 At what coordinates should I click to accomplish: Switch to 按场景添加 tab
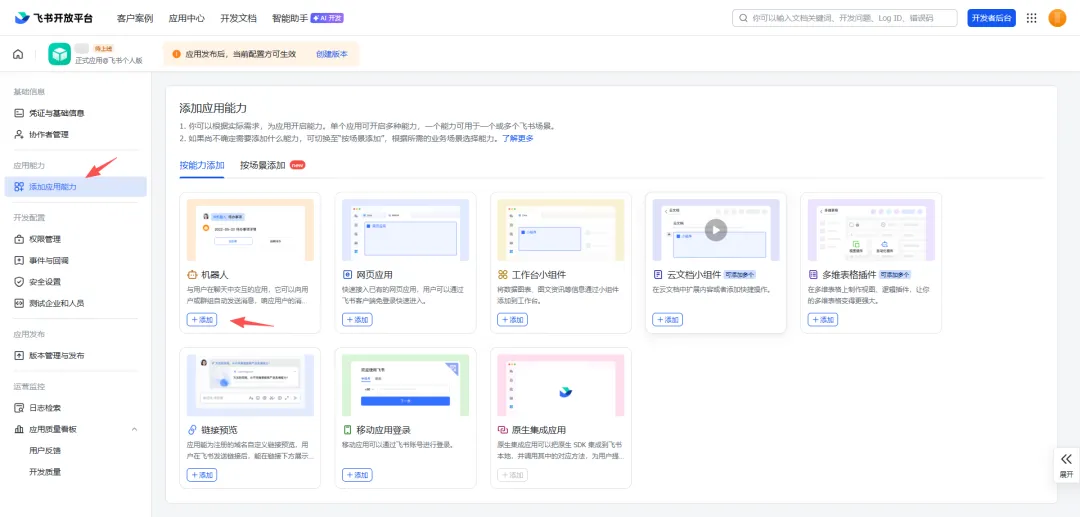[x=262, y=165]
